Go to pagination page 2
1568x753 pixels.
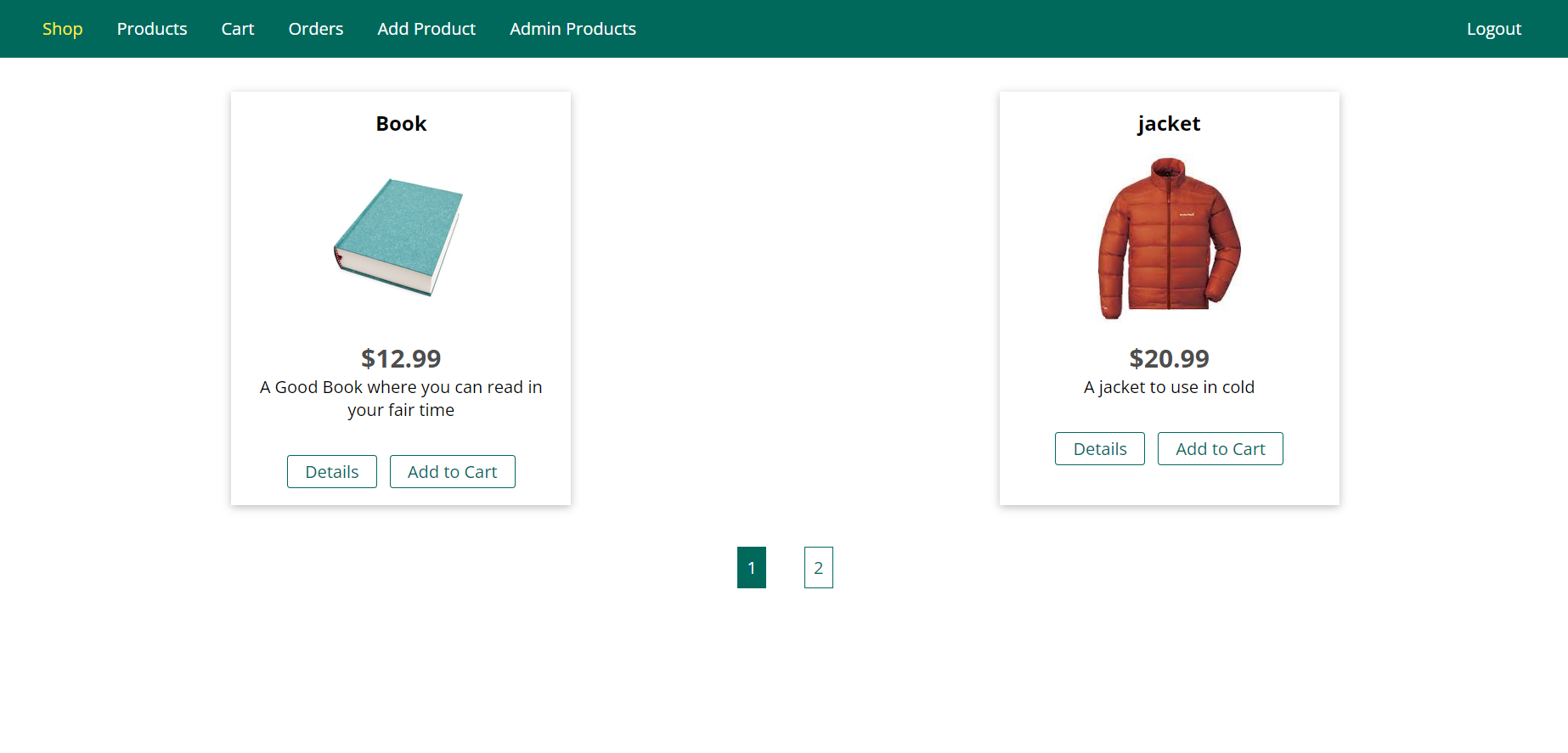819,568
